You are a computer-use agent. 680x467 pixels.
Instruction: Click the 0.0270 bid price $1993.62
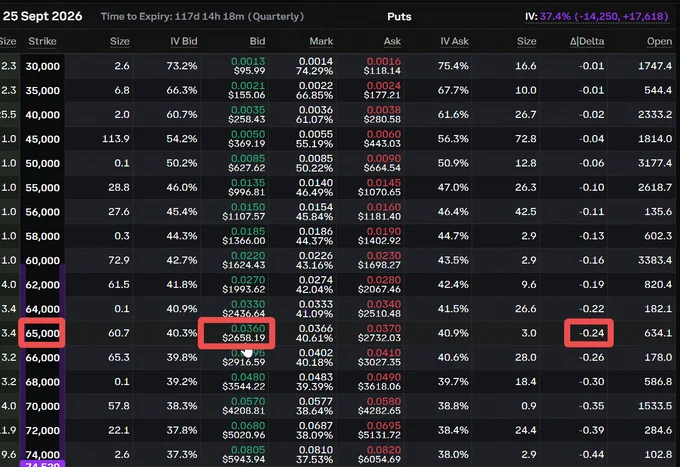(x=244, y=284)
